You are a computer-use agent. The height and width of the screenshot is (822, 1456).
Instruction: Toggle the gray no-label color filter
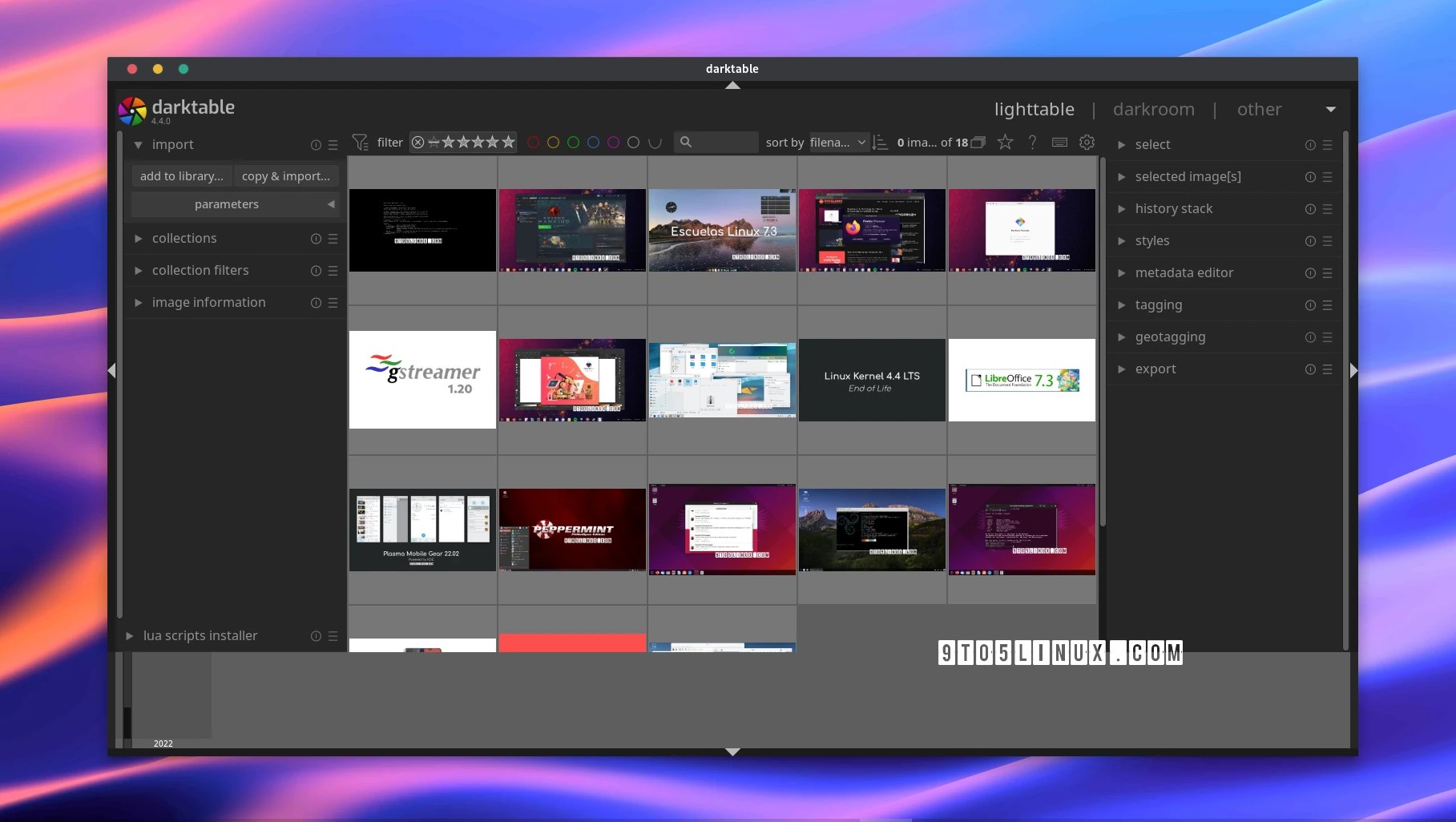(x=633, y=143)
